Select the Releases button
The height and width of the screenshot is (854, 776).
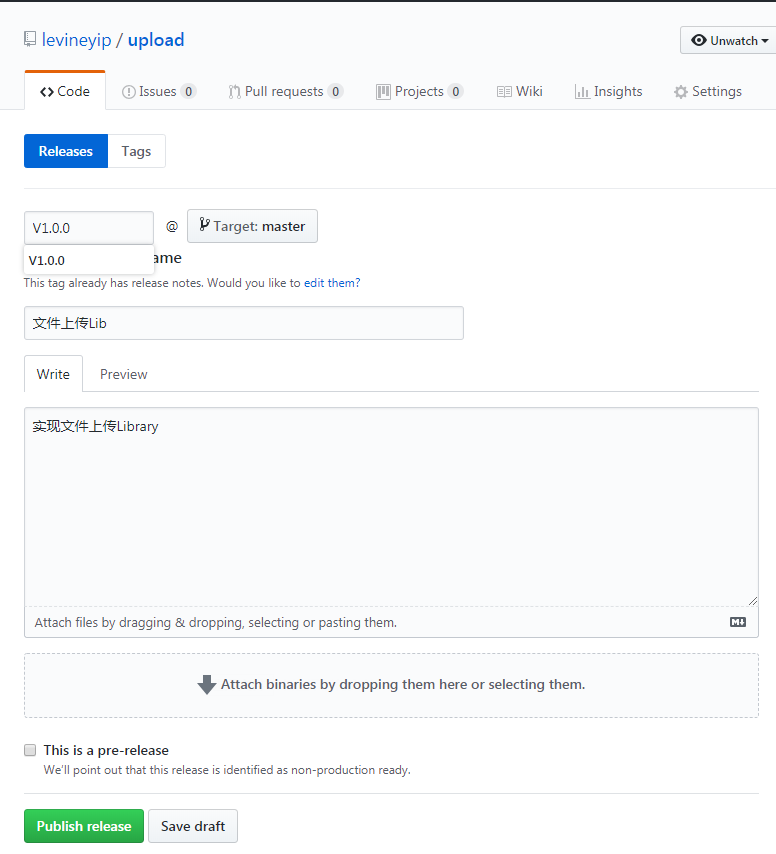click(66, 151)
